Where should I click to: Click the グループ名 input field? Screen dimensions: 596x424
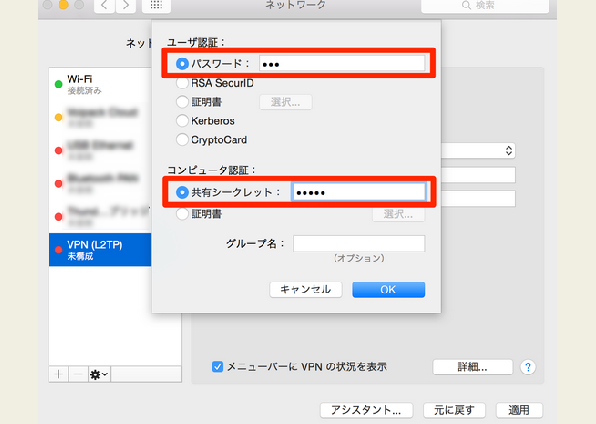click(x=359, y=243)
